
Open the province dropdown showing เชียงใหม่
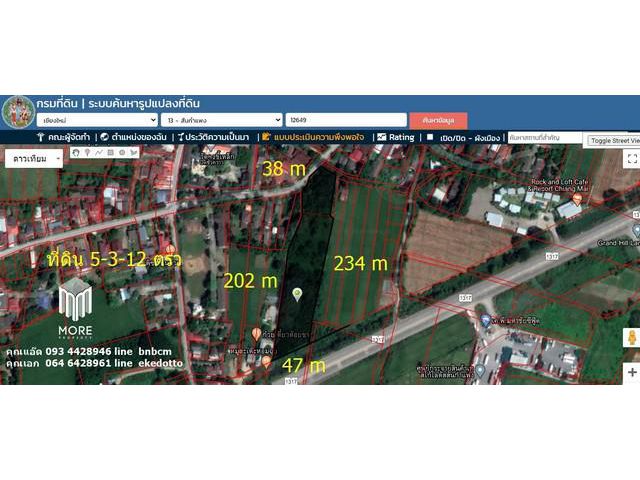click(95, 120)
